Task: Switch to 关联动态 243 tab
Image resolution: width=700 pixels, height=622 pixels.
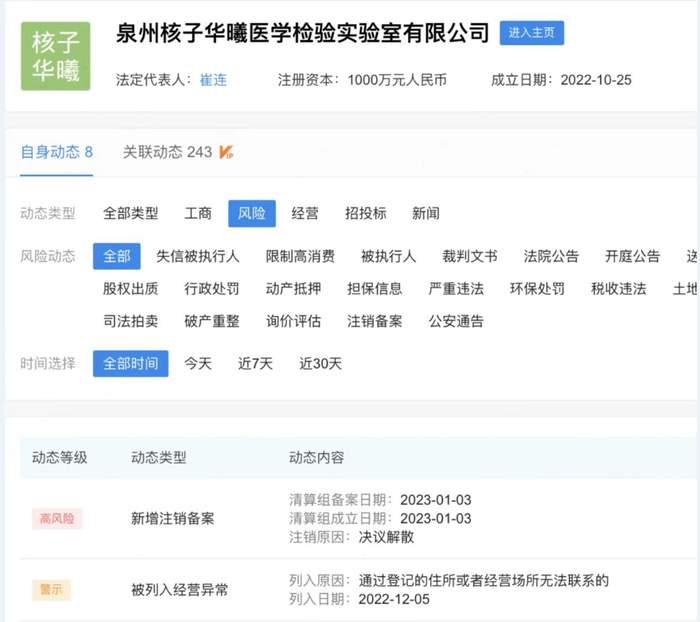Action: tap(167, 152)
